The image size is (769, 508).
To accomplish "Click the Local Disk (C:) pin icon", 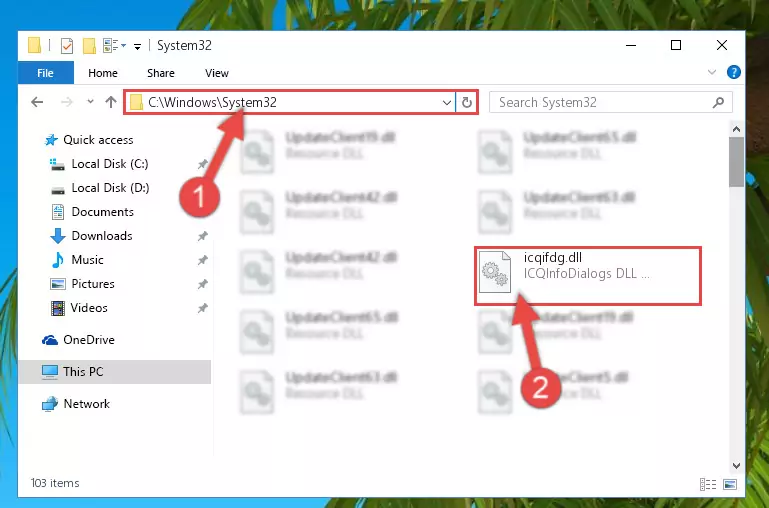I will pos(202,164).
